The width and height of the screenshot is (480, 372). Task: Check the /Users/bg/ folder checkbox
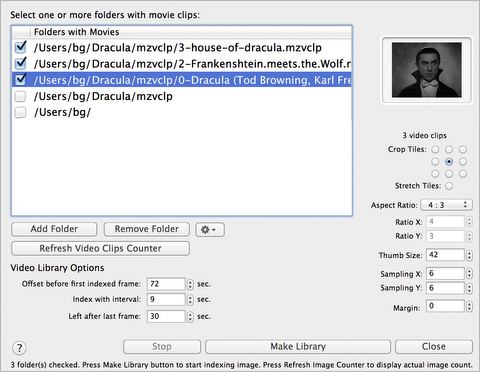tap(20, 112)
